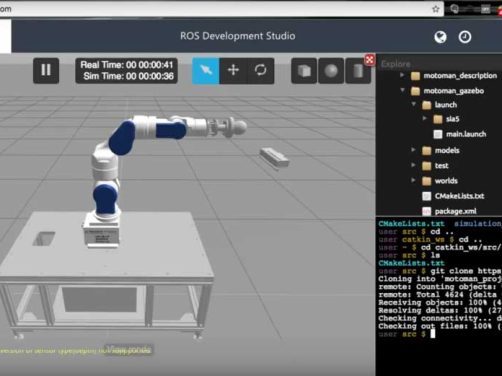Expand the test folder
The width and height of the screenshot is (502, 376).
pos(413,165)
